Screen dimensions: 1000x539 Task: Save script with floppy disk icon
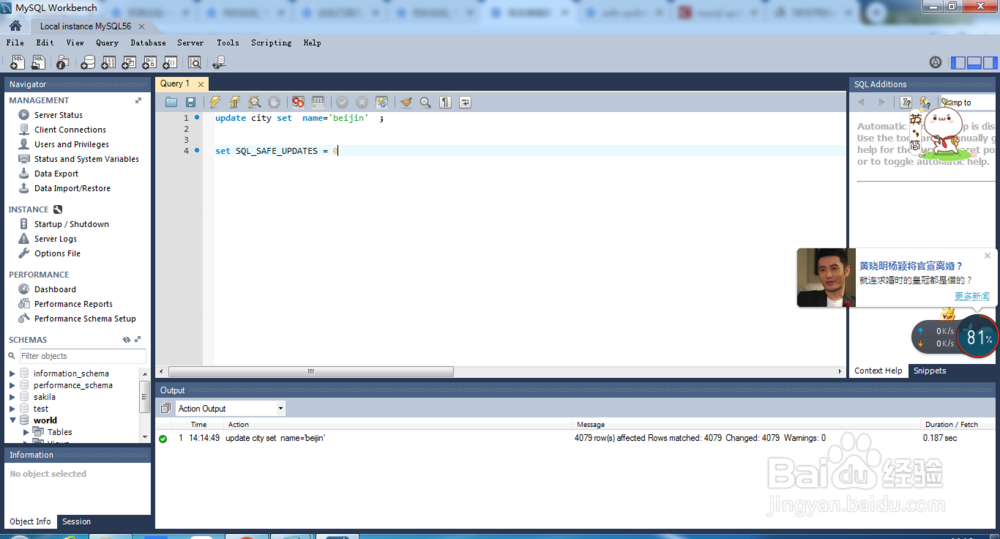191,102
